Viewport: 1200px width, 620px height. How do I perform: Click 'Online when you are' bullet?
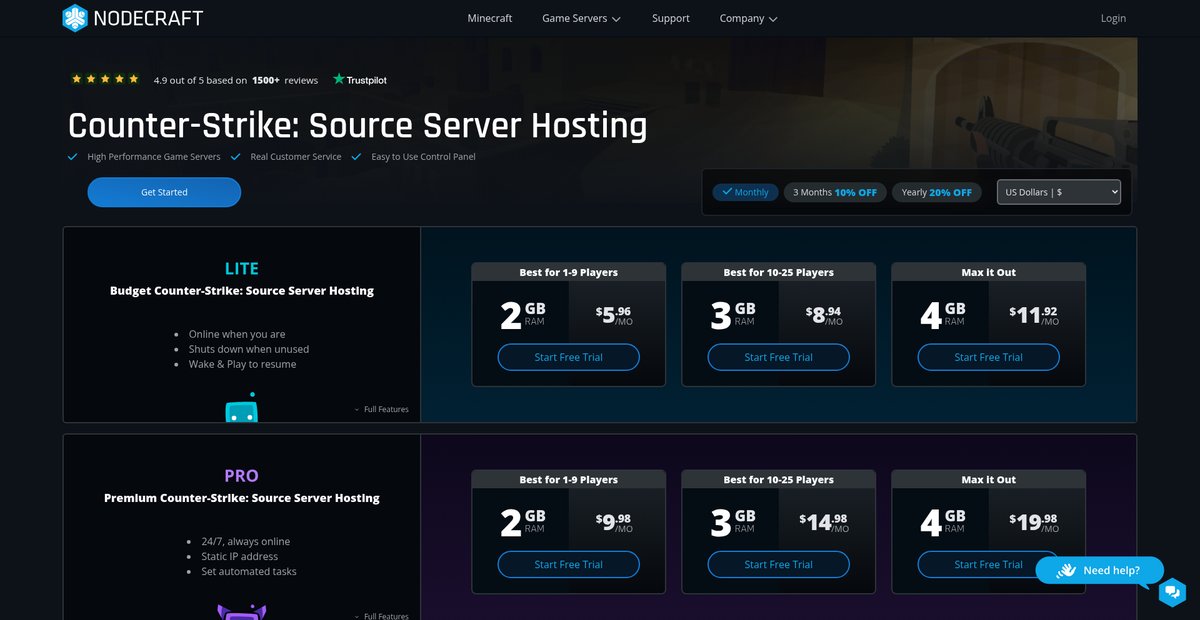pos(237,334)
